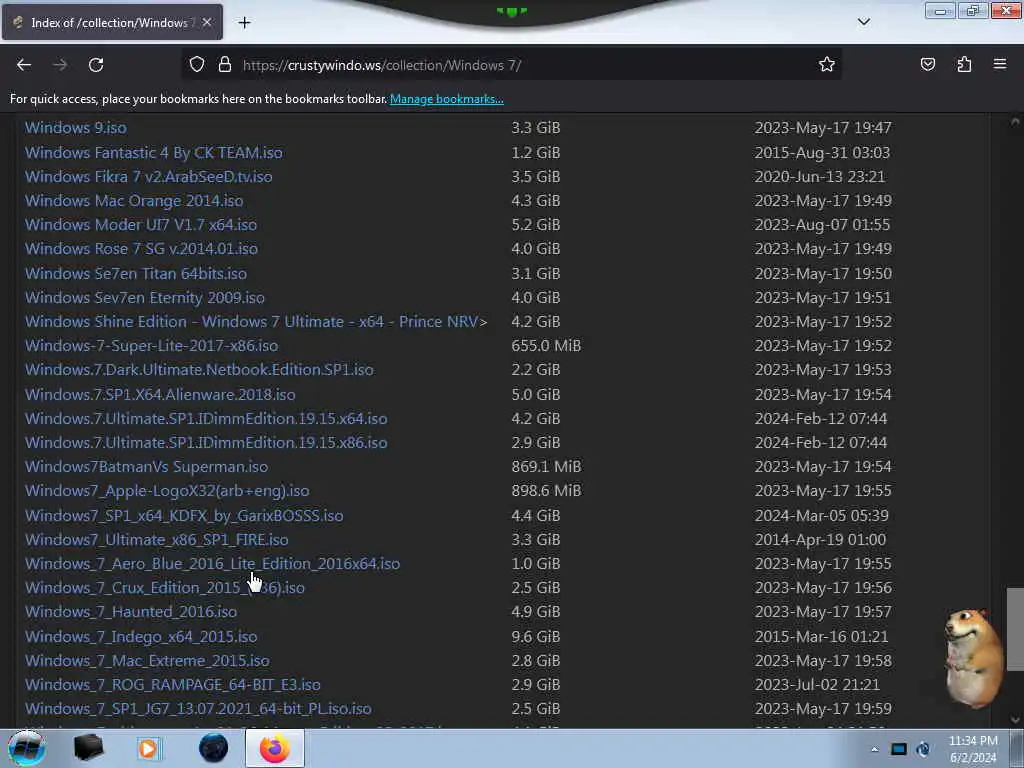1024x768 pixels.
Task: Download Windows_7_Mac_Extreme_2015.iso
Action: click(147, 661)
